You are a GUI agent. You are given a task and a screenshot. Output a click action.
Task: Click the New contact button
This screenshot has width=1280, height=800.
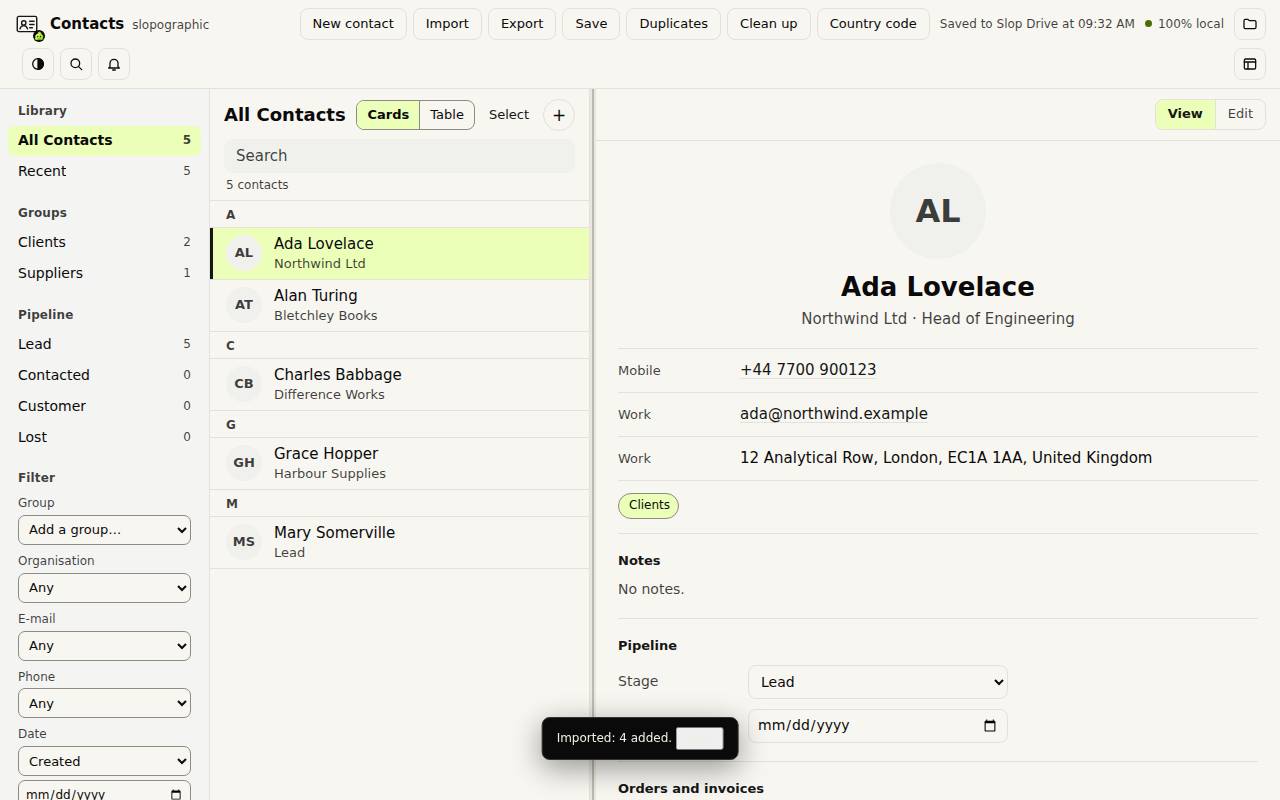[353, 24]
